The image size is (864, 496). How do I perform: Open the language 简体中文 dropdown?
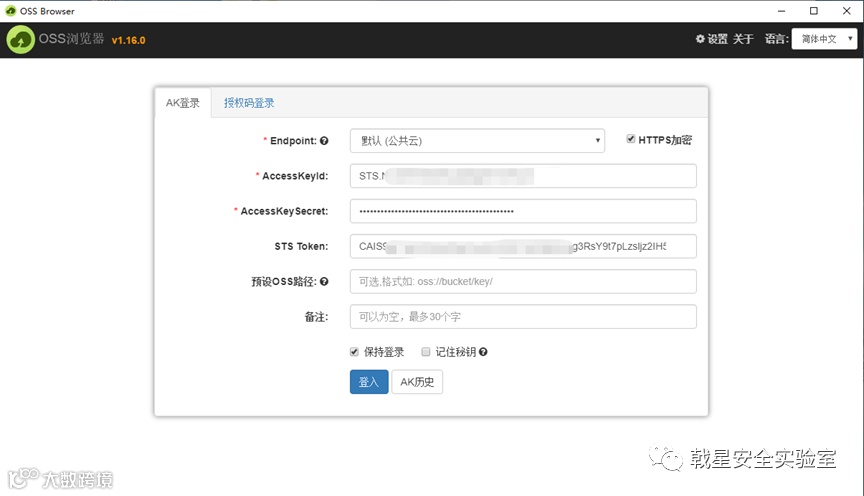click(x=824, y=39)
